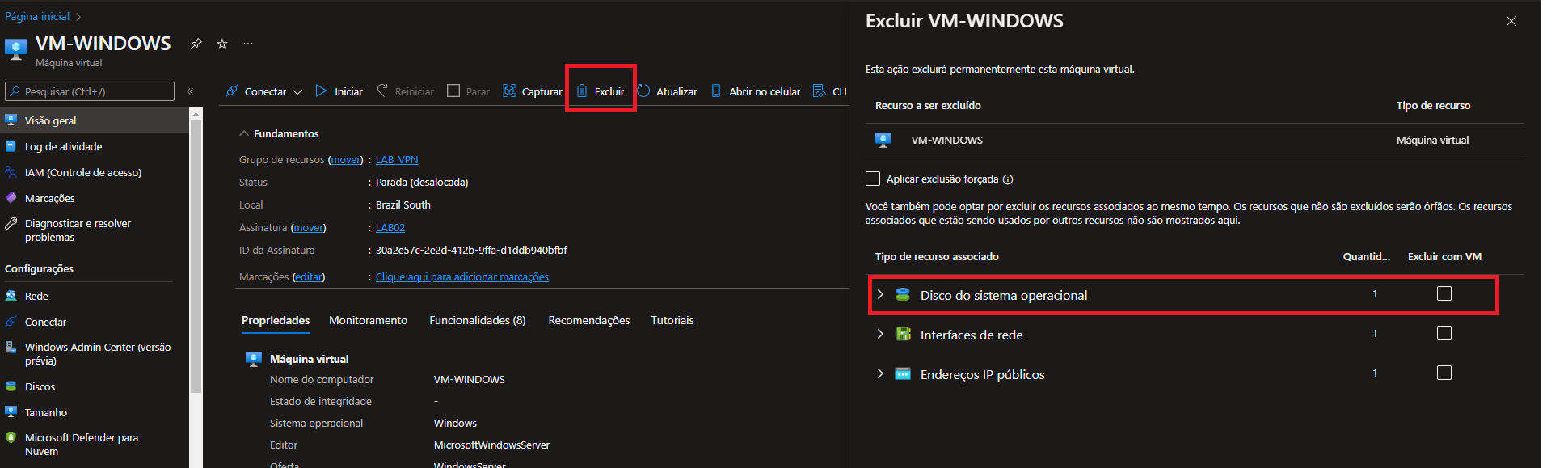Collapse the Fundamentos section
This screenshot has height=468, width=1568.
(243, 133)
